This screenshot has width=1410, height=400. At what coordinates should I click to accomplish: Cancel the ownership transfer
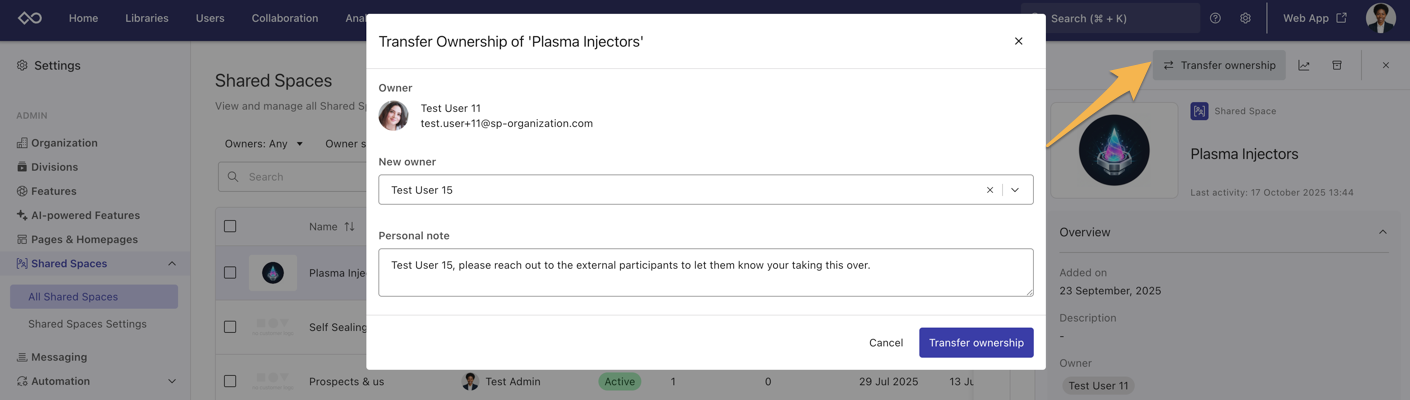click(x=885, y=343)
